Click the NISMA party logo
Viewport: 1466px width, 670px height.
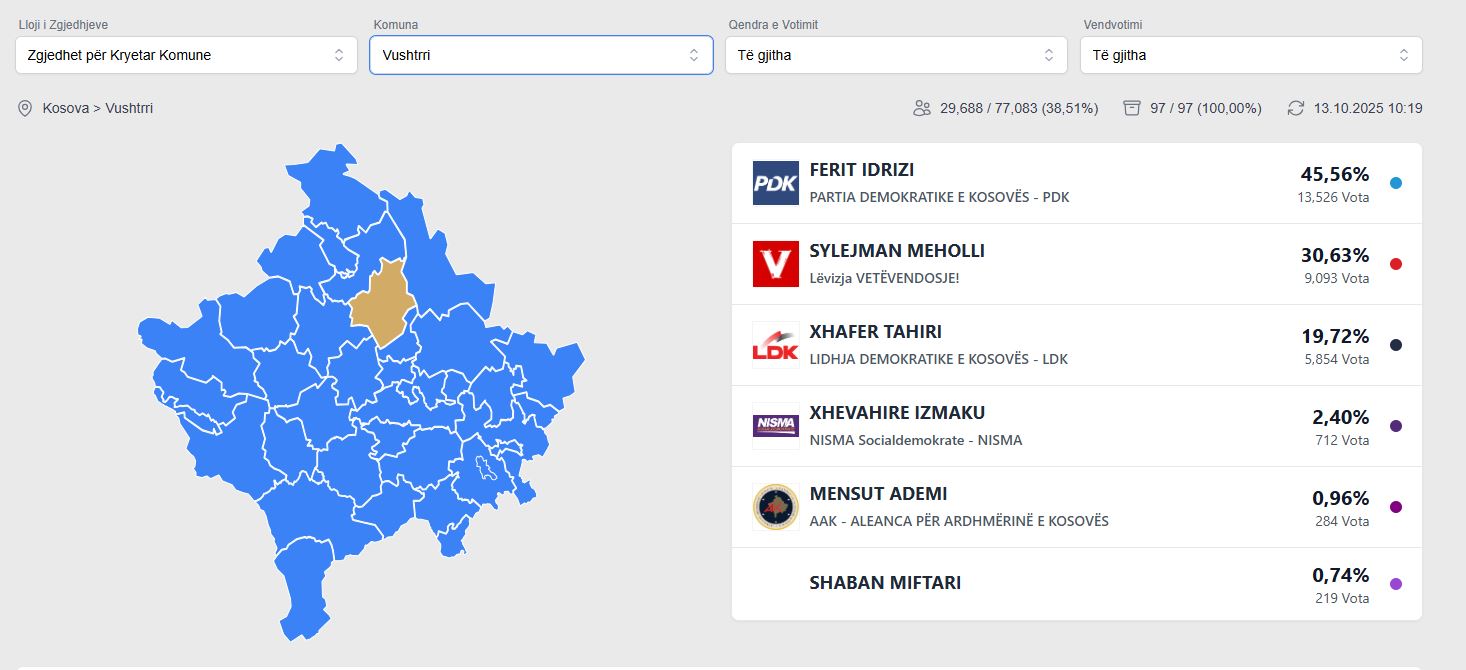click(x=775, y=426)
